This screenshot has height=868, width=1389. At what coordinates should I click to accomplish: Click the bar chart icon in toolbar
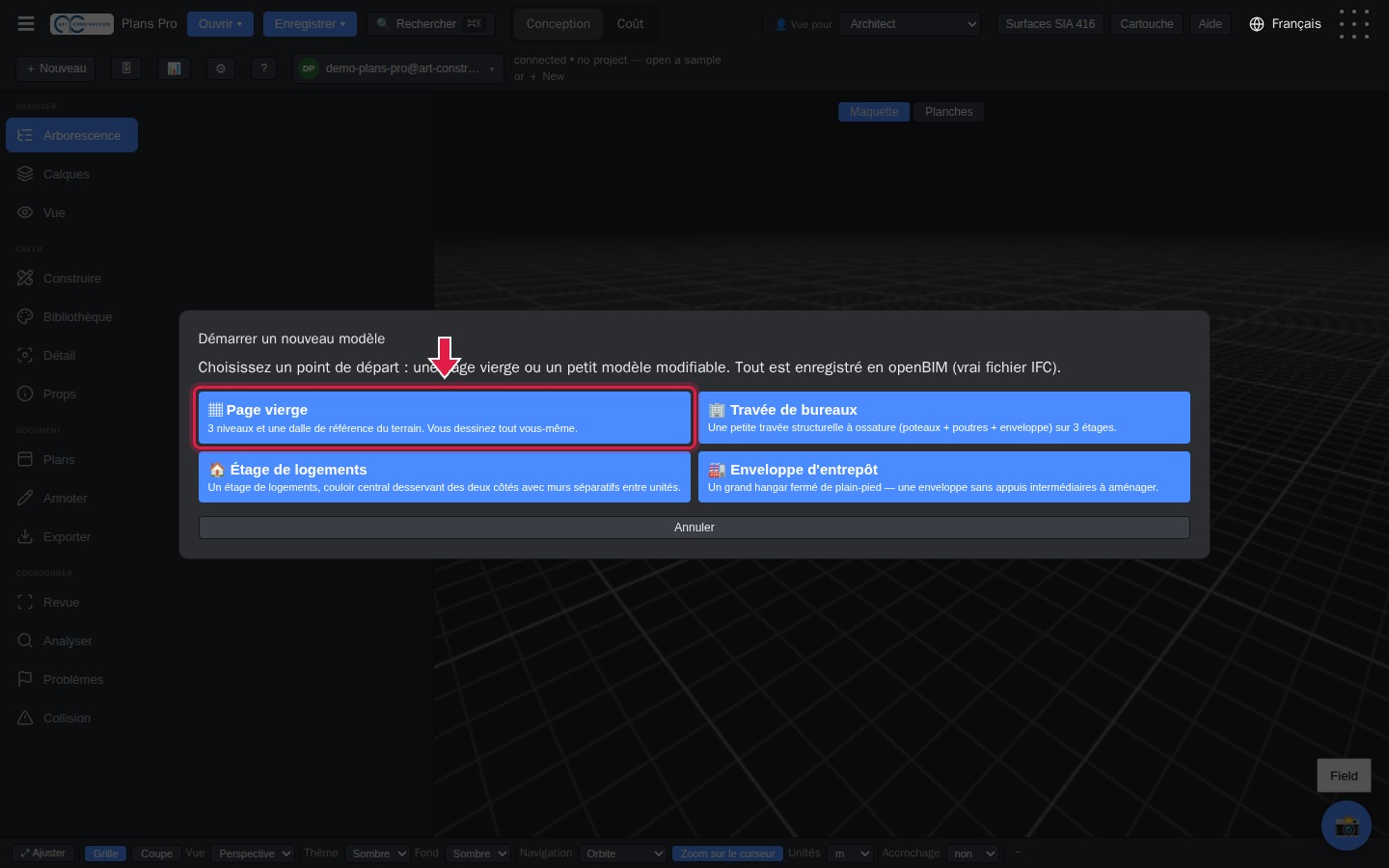point(174,68)
